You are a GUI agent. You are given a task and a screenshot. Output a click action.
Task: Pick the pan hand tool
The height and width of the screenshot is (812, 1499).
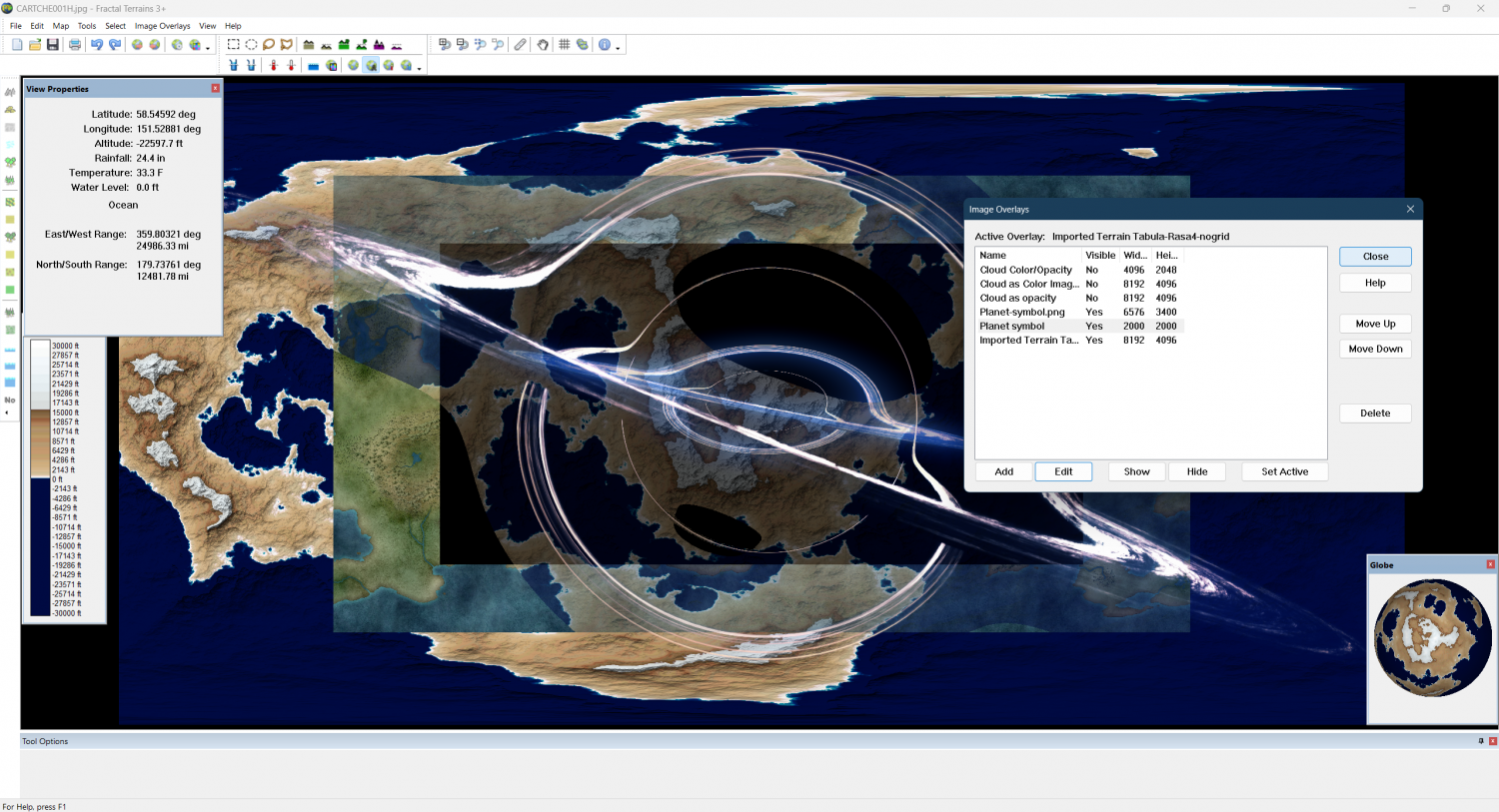(x=543, y=45)
